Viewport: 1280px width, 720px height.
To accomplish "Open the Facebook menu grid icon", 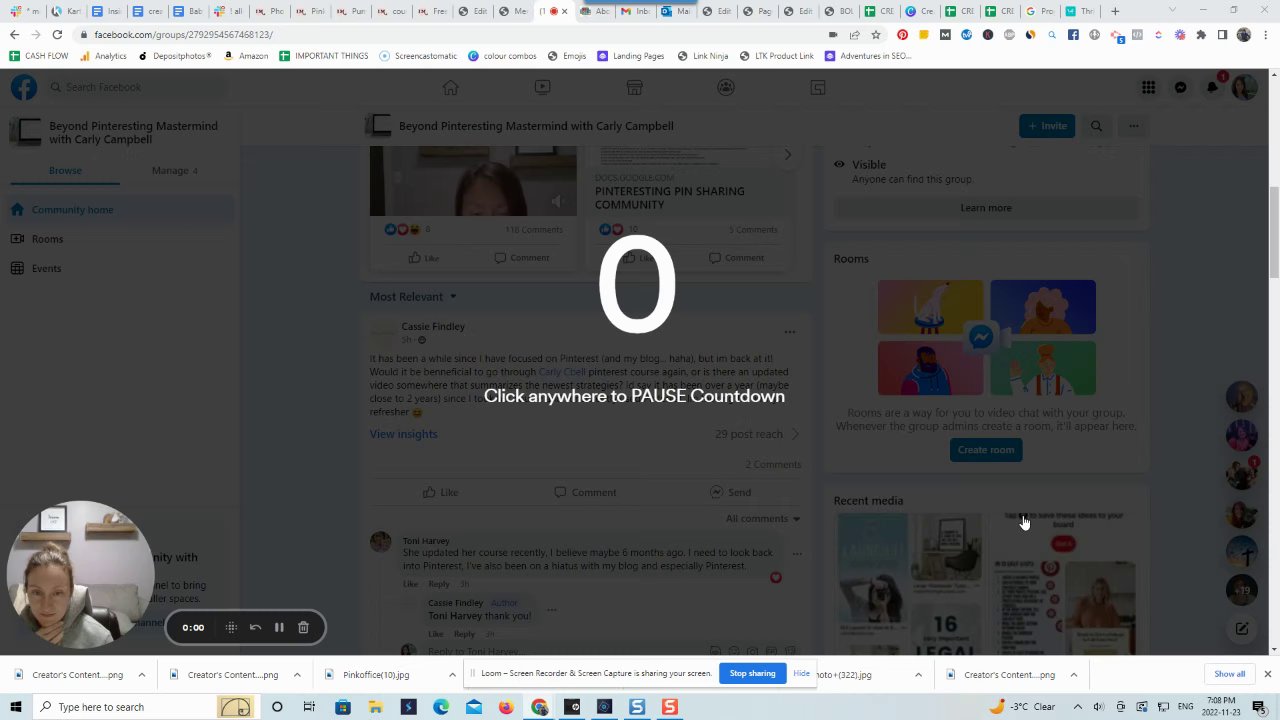I will pos(1149,88).
